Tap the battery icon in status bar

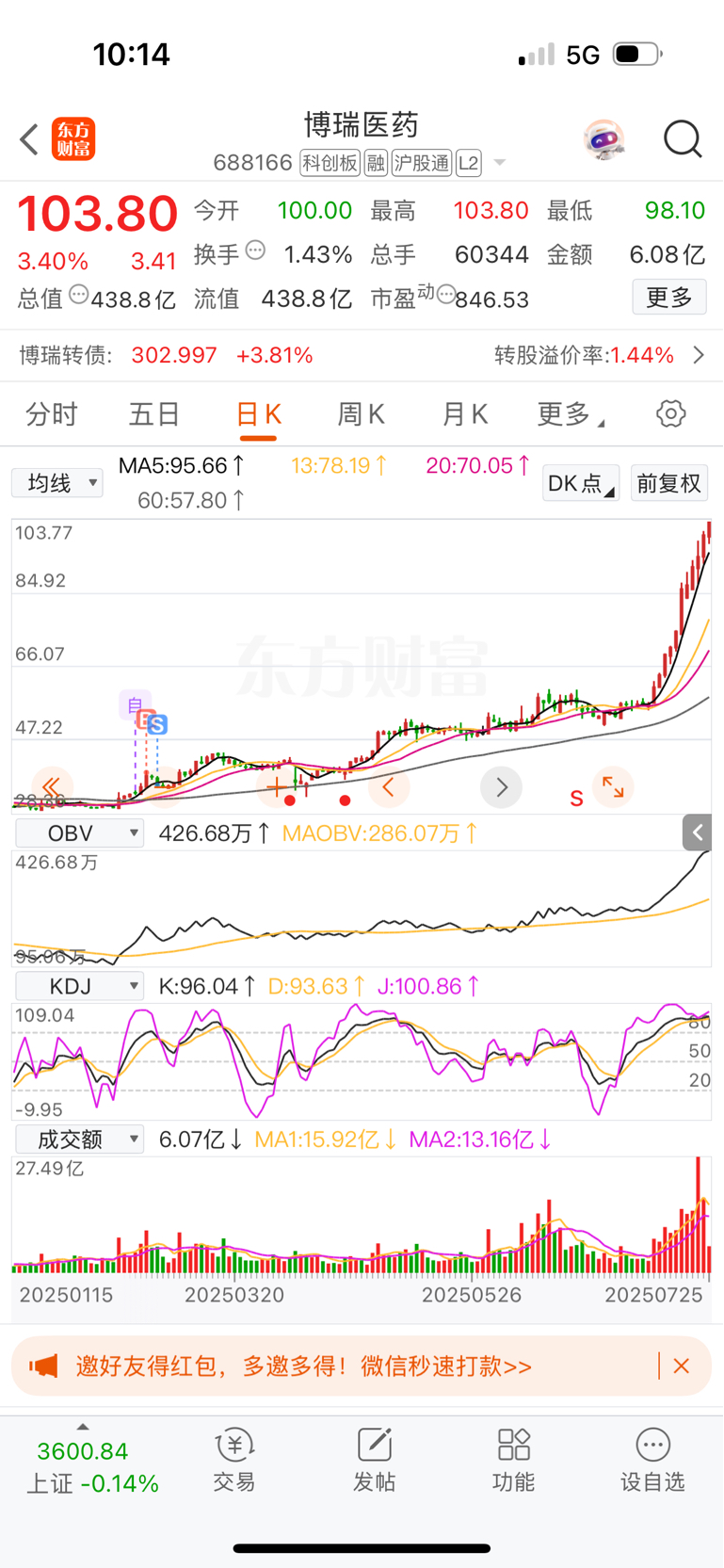click(637, 55)
